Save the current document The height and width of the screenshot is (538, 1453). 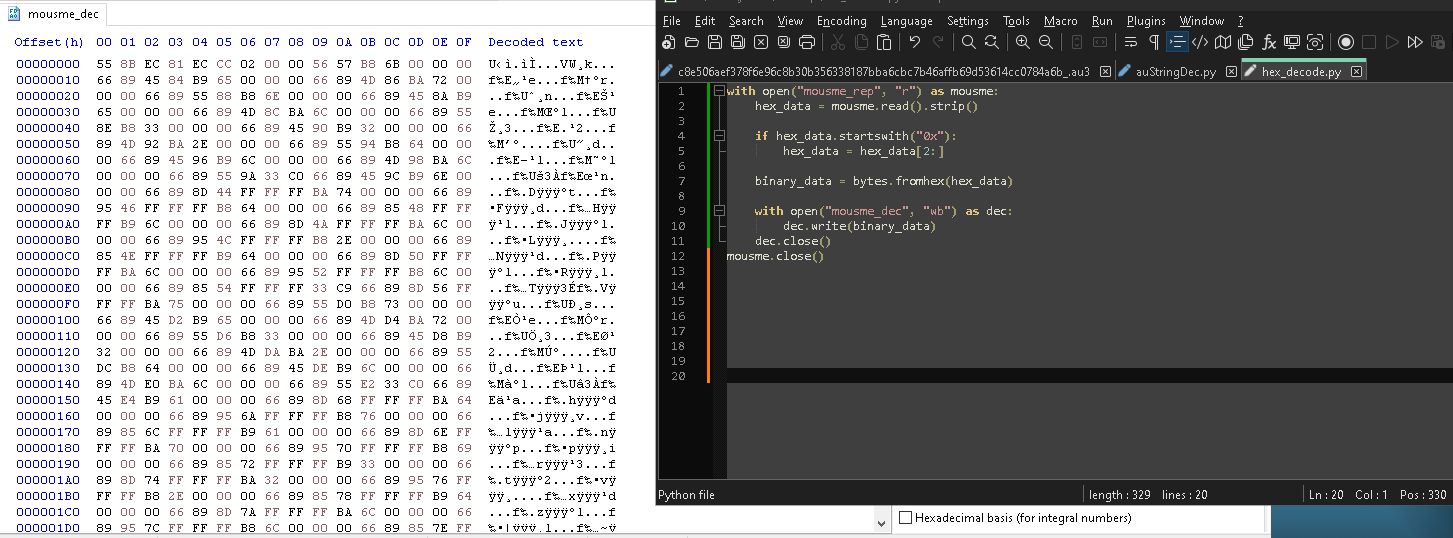pos(714,42)
